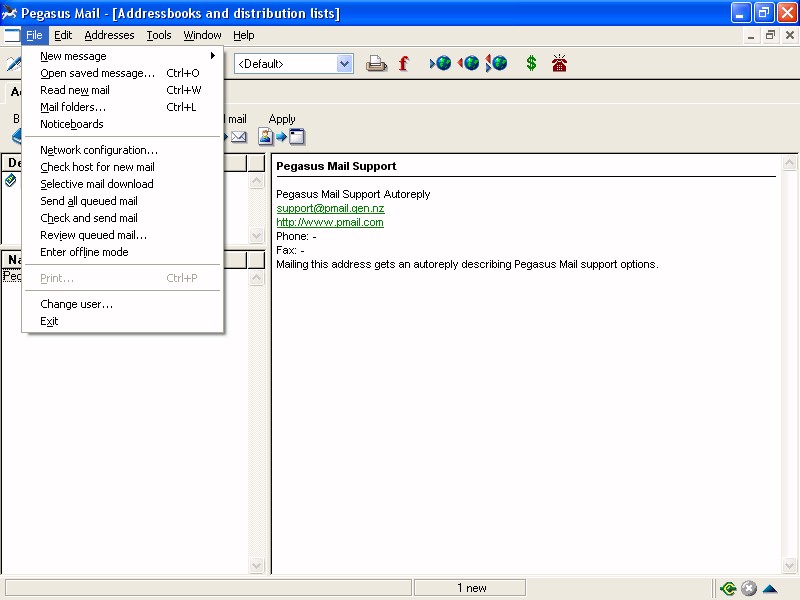Choose Exit from File menu
The image size is (800, 600).
tap(124, 321)
